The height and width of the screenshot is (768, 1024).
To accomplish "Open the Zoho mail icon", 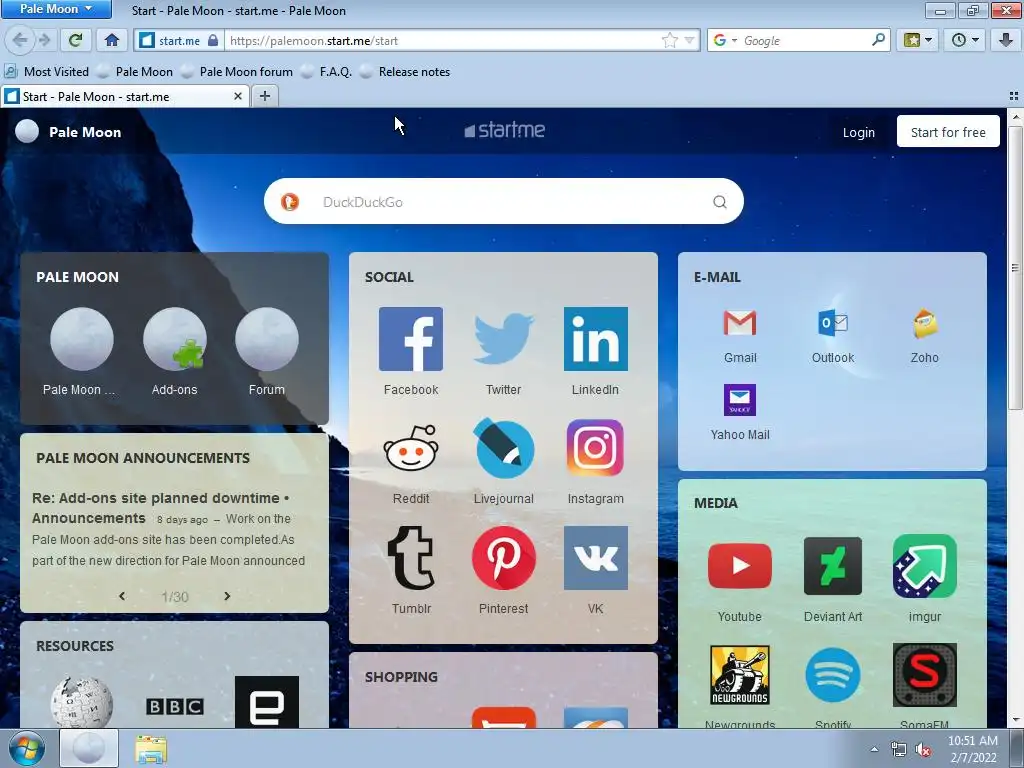I will click(x=925, y=323).
